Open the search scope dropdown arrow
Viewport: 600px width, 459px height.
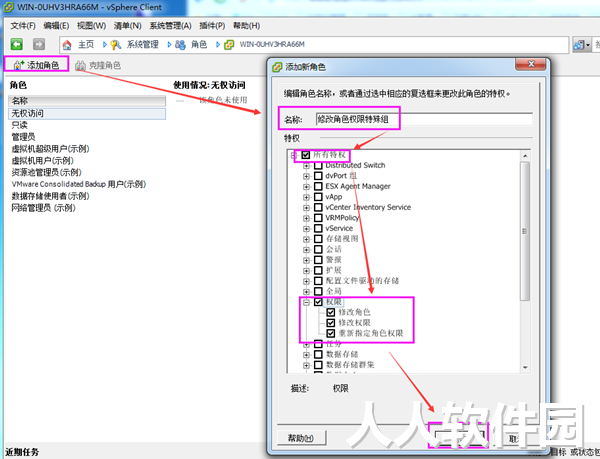588,45
